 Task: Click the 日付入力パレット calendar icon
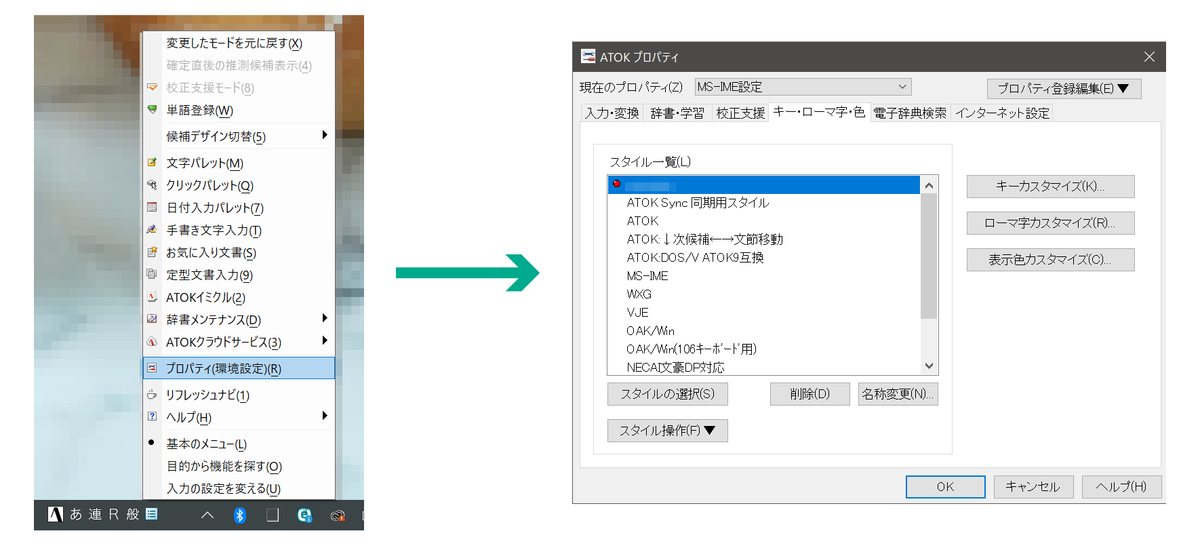click(x=152, y=208)
